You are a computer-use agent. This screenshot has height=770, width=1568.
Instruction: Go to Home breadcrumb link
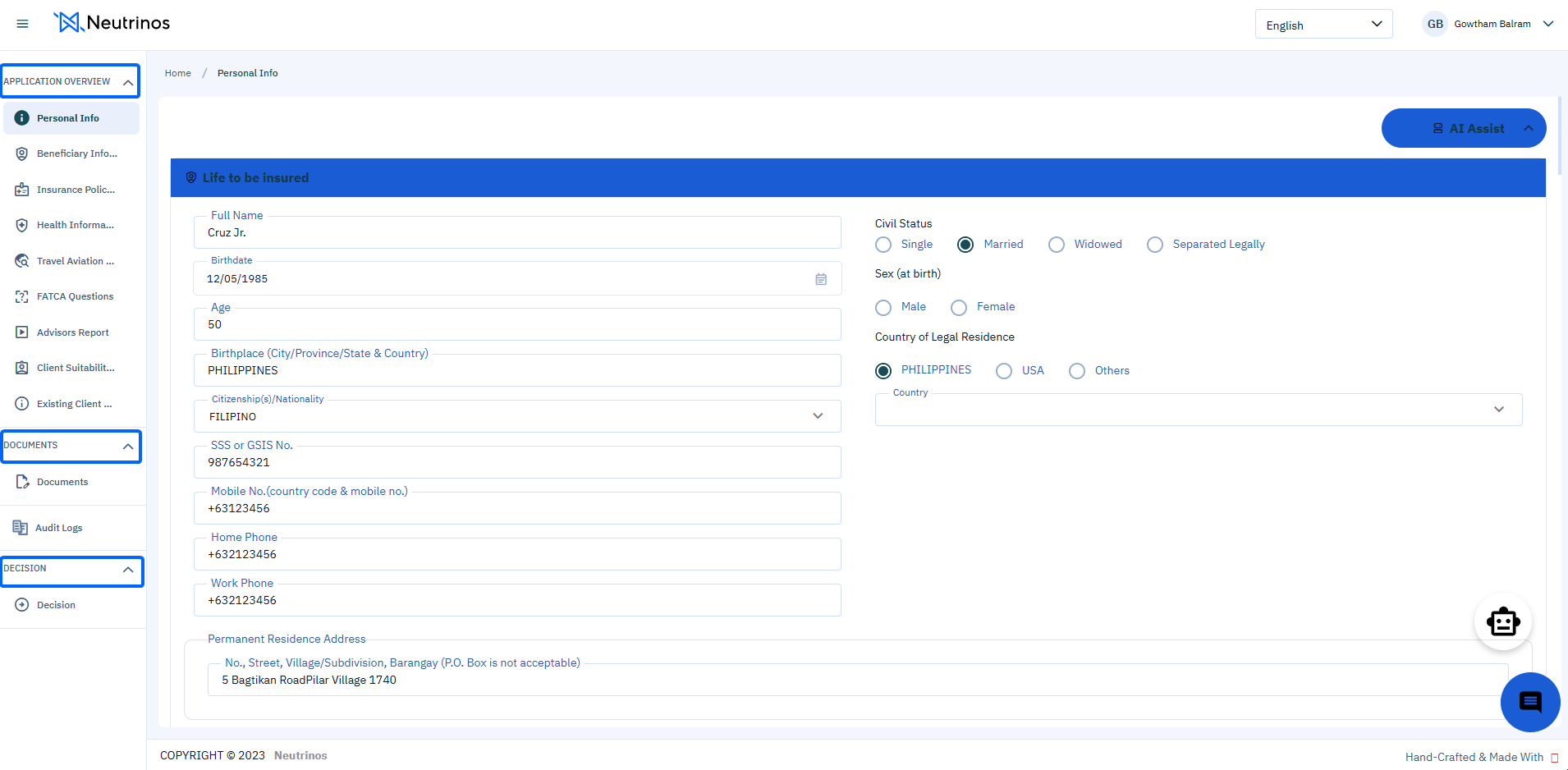pos(177,73)
